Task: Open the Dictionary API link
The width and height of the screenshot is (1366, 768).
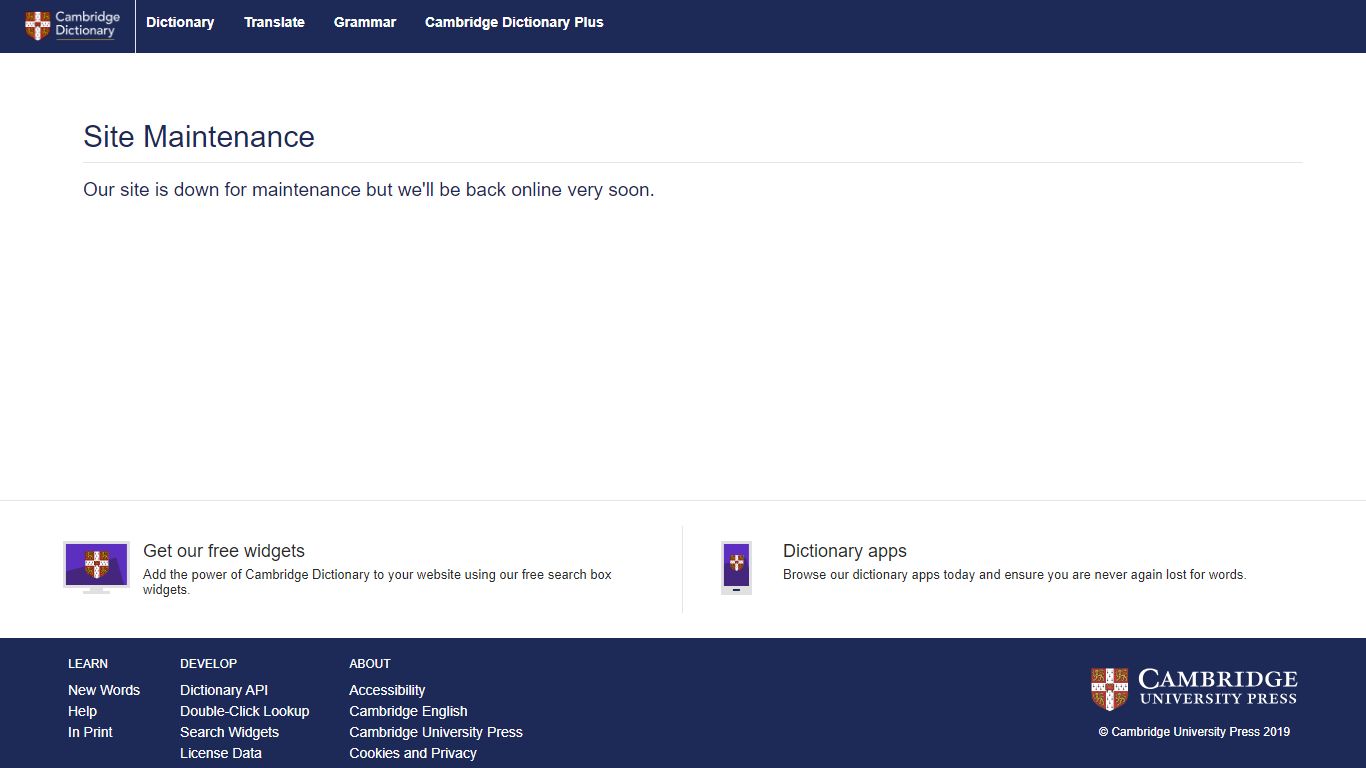Action: tap(224, 690)
